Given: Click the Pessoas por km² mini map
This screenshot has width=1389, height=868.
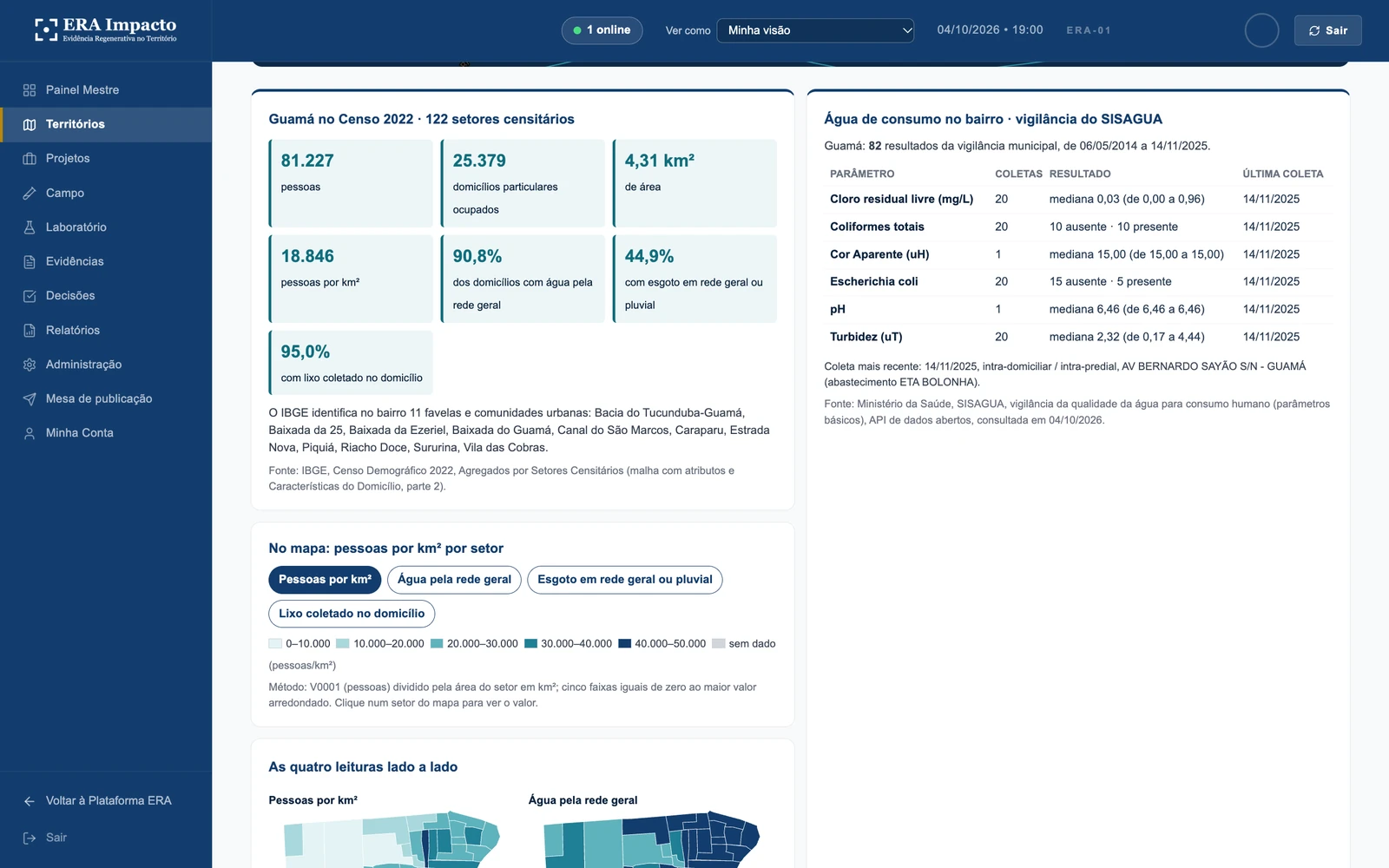Looking at the screenshot, I should tap(392, 840).
